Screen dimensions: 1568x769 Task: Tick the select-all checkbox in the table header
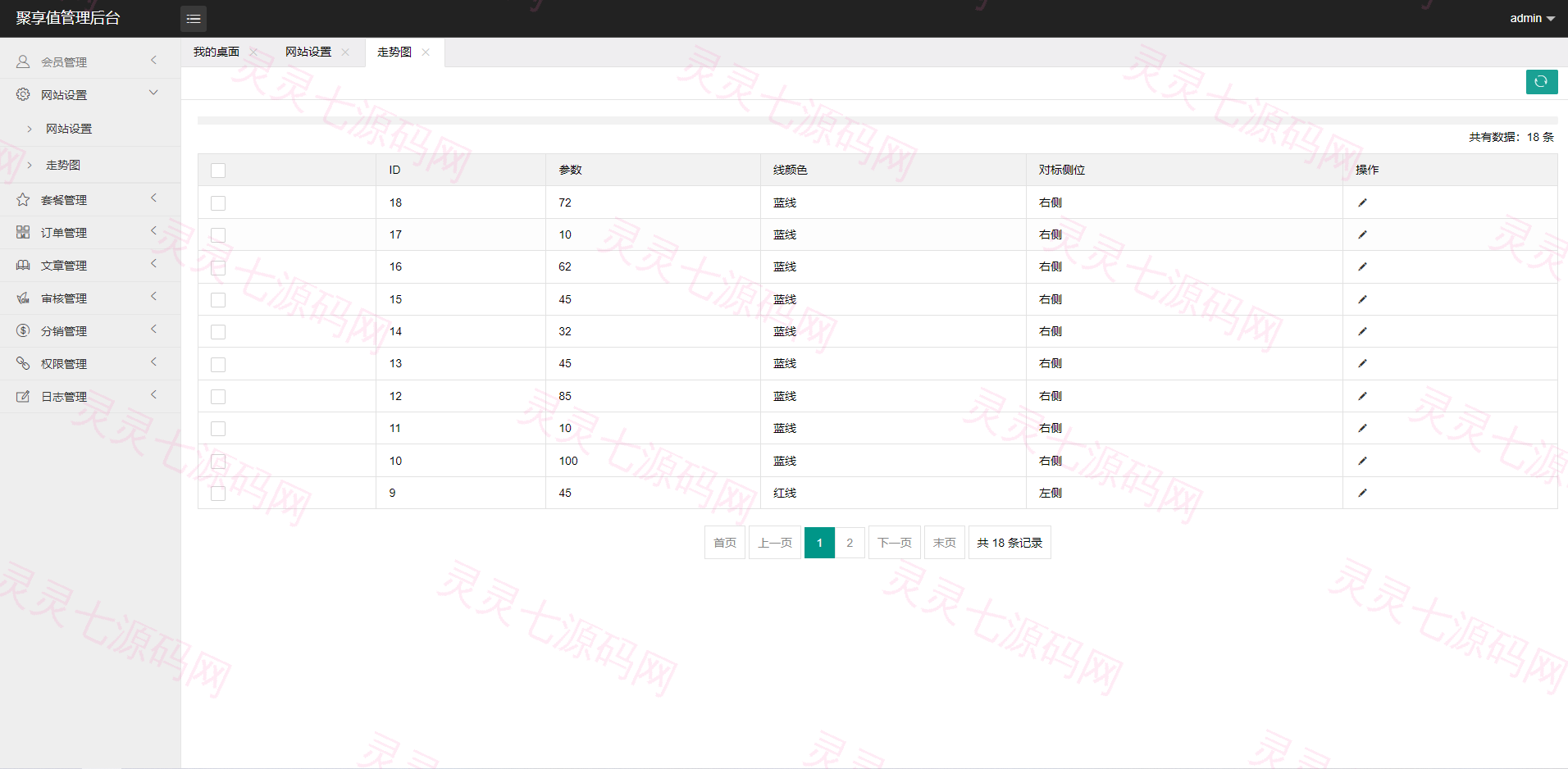(x=218, y=171)
